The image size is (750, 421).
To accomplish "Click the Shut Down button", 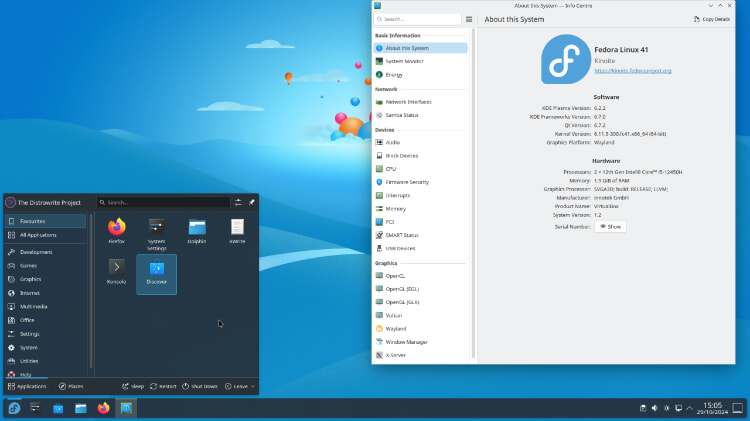I will (199, 386).
